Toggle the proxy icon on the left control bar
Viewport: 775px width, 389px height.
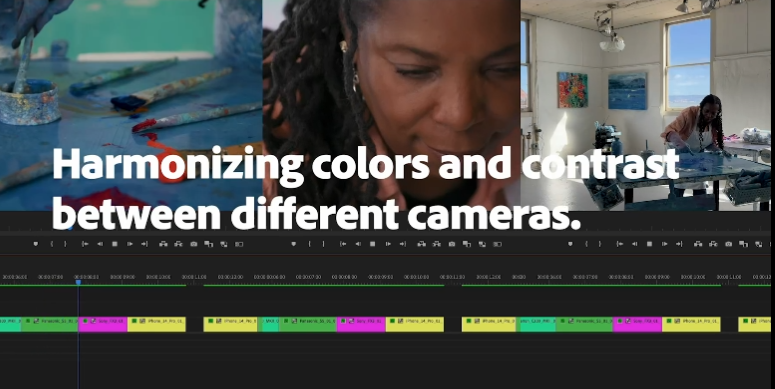point(224,244)
